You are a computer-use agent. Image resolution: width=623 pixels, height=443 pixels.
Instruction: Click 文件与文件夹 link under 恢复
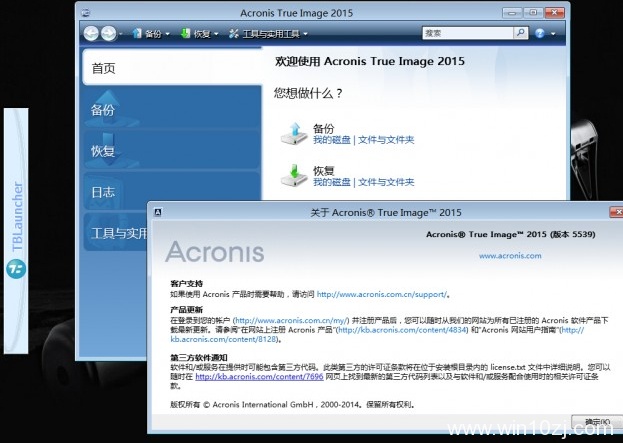(x=386, y=182)
